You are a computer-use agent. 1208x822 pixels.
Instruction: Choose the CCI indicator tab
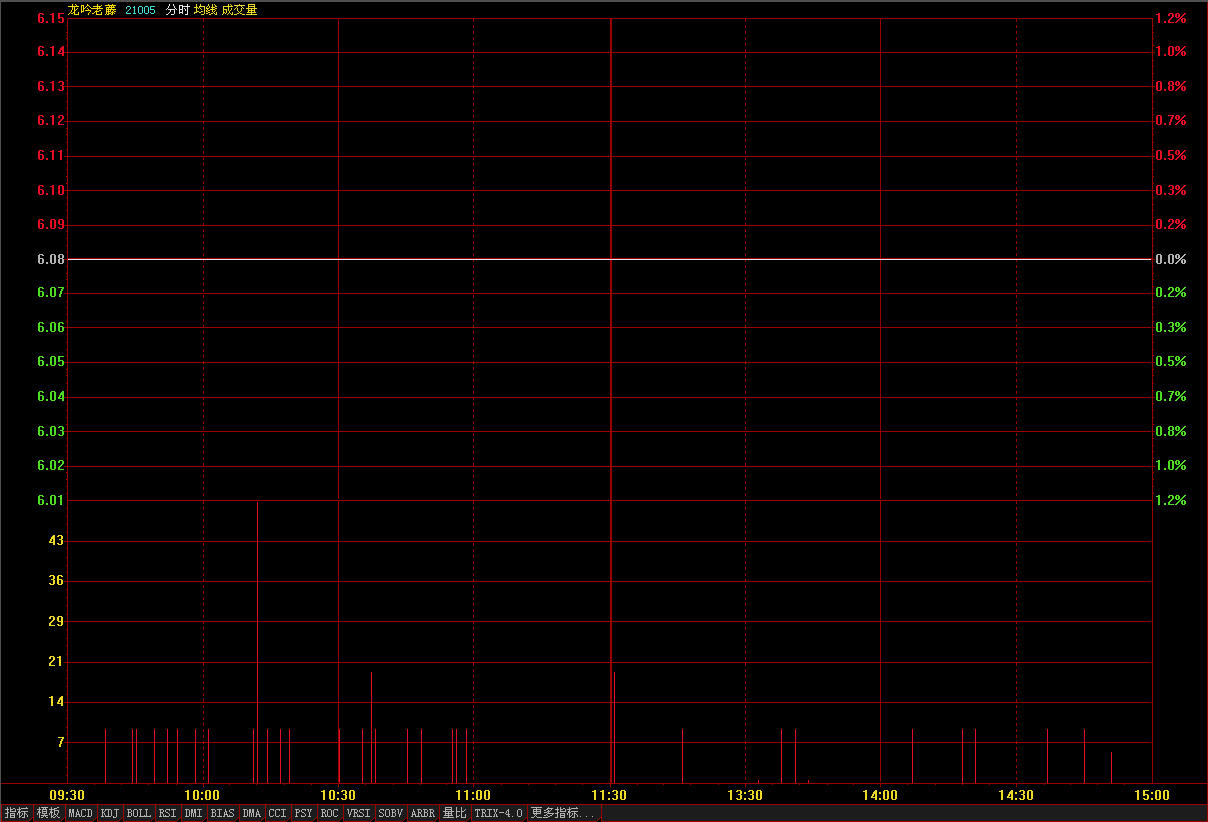click(278, 813)
